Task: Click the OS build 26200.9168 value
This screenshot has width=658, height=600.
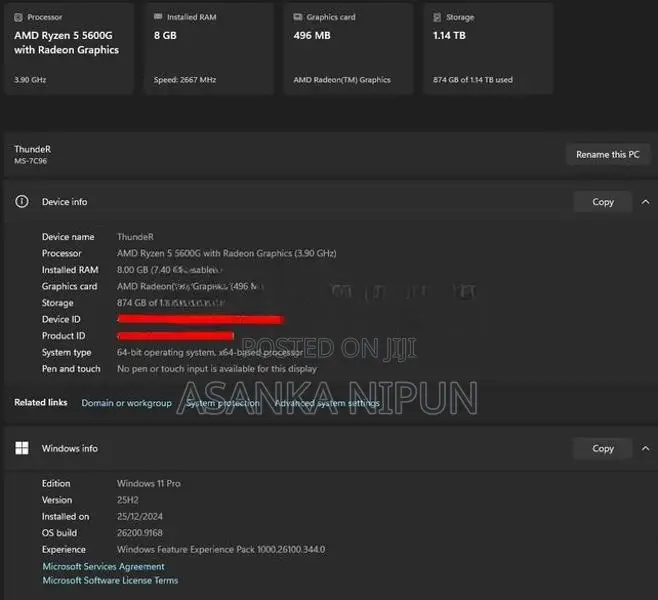Action: [x=139, y=533]
